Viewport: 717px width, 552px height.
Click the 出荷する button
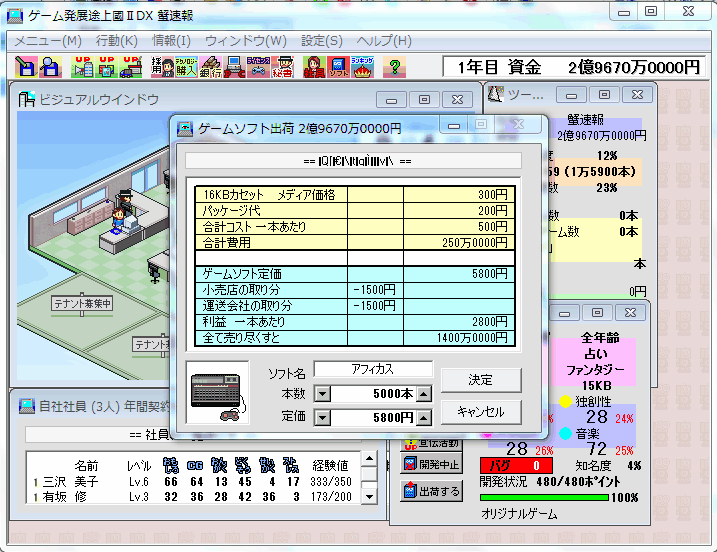point(432,491)
